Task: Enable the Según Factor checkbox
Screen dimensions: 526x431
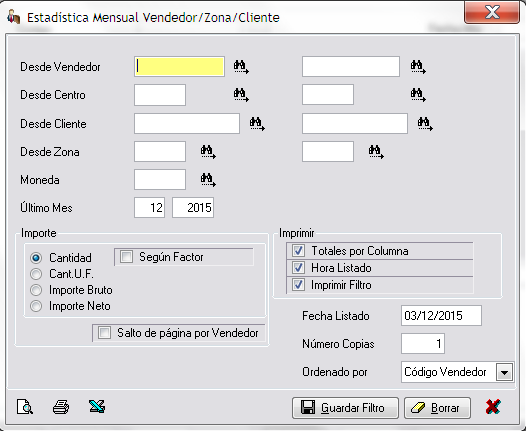Action: [127, 257]
